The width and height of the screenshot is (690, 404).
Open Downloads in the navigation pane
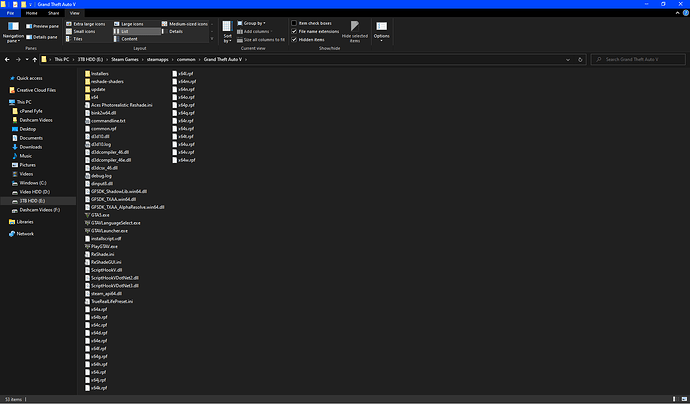click(29, 147)
